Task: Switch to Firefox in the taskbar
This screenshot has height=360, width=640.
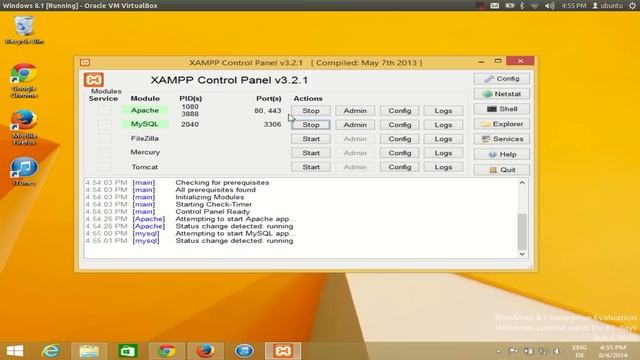Action: pyautogui.click(x=205, y=351)
